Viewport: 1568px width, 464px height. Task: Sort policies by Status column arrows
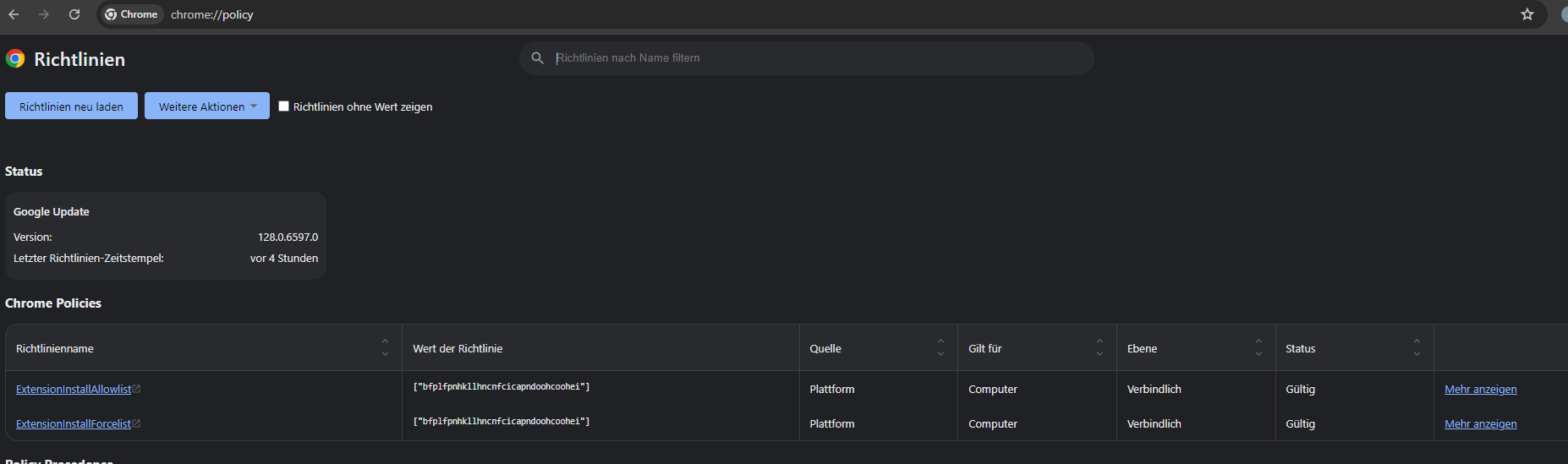pyautogui.click(x=1417, y=347)
